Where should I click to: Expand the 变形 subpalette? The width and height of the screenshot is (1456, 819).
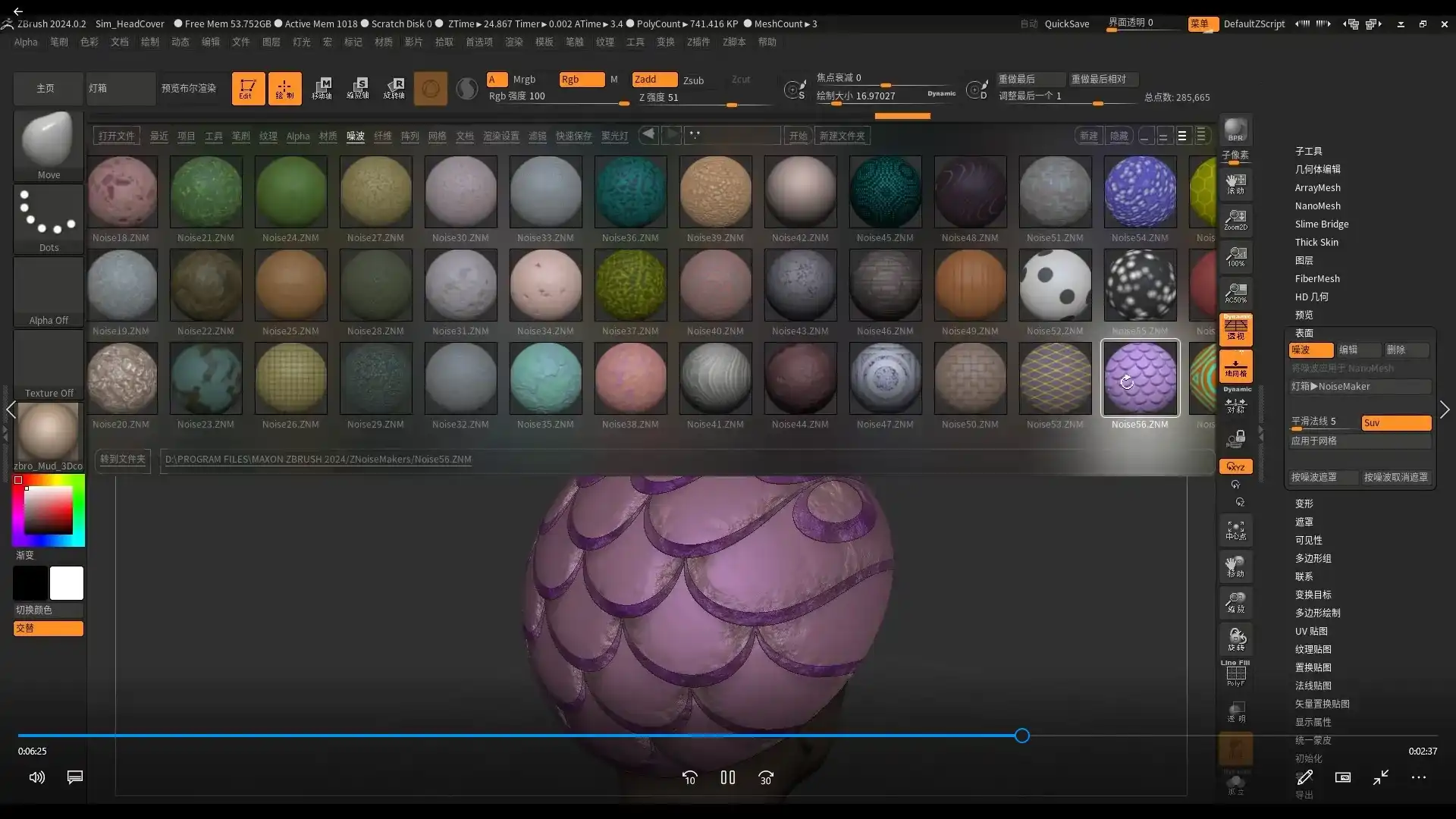(x=1304, y=504)
